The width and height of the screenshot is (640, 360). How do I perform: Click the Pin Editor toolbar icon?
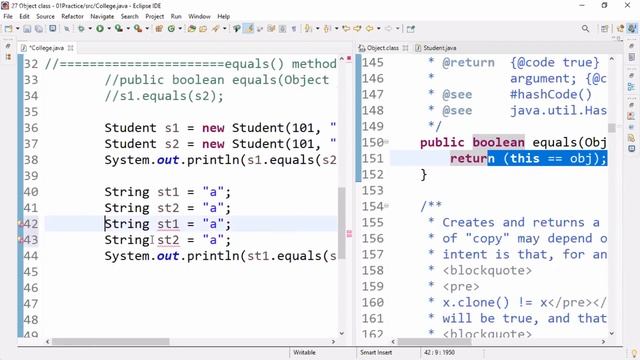[411, 29]
